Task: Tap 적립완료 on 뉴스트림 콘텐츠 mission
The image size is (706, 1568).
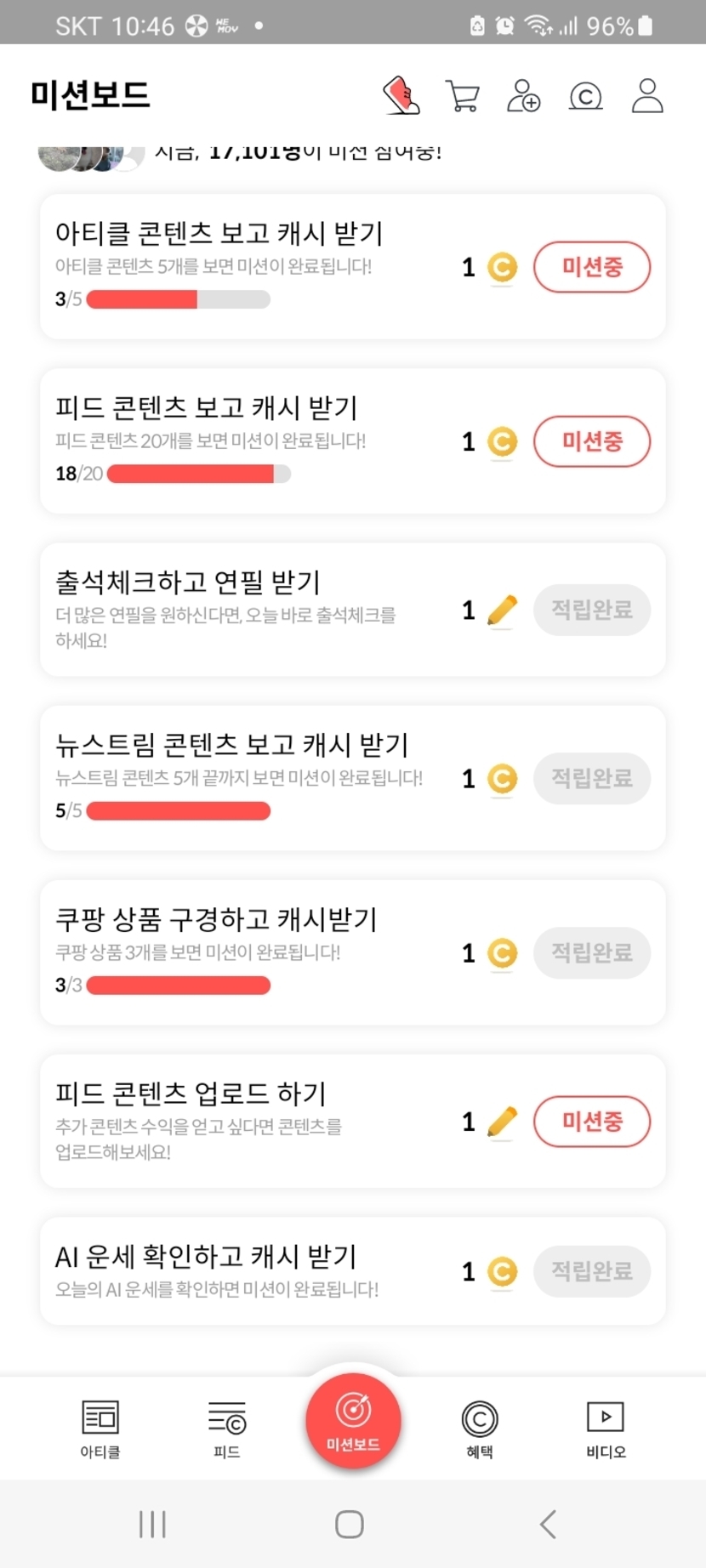Action: (592, 778)
